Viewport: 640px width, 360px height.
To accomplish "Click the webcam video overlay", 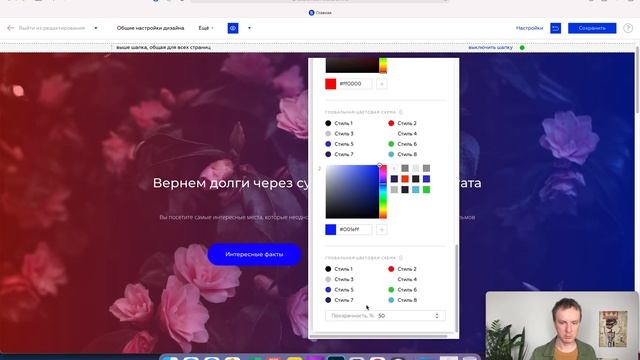I will pyautogui.click(x=562, y=326).
